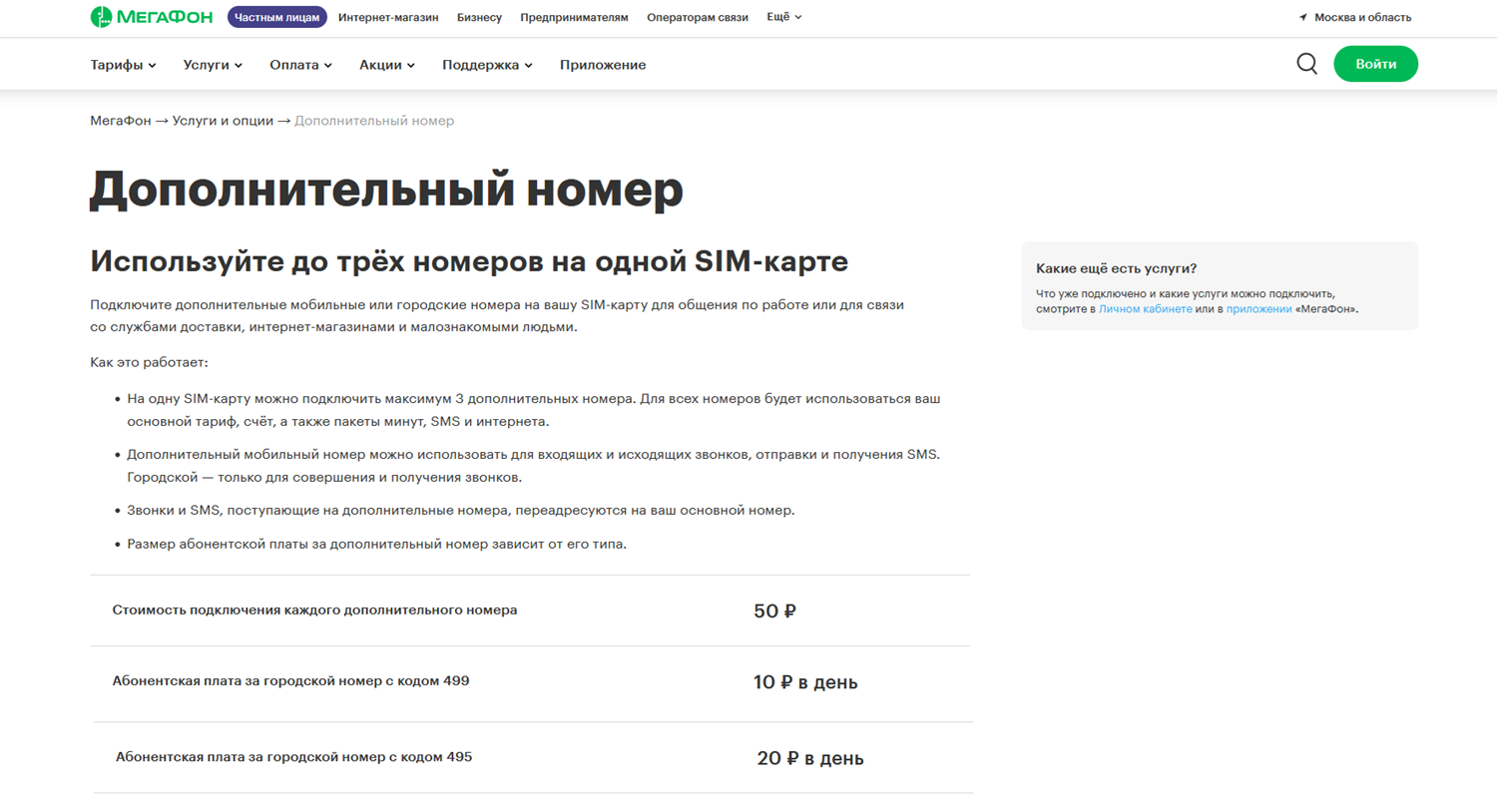Click the Стоимость подключения row label
Screen dimensions: 1497x812
tap(314, 609)
